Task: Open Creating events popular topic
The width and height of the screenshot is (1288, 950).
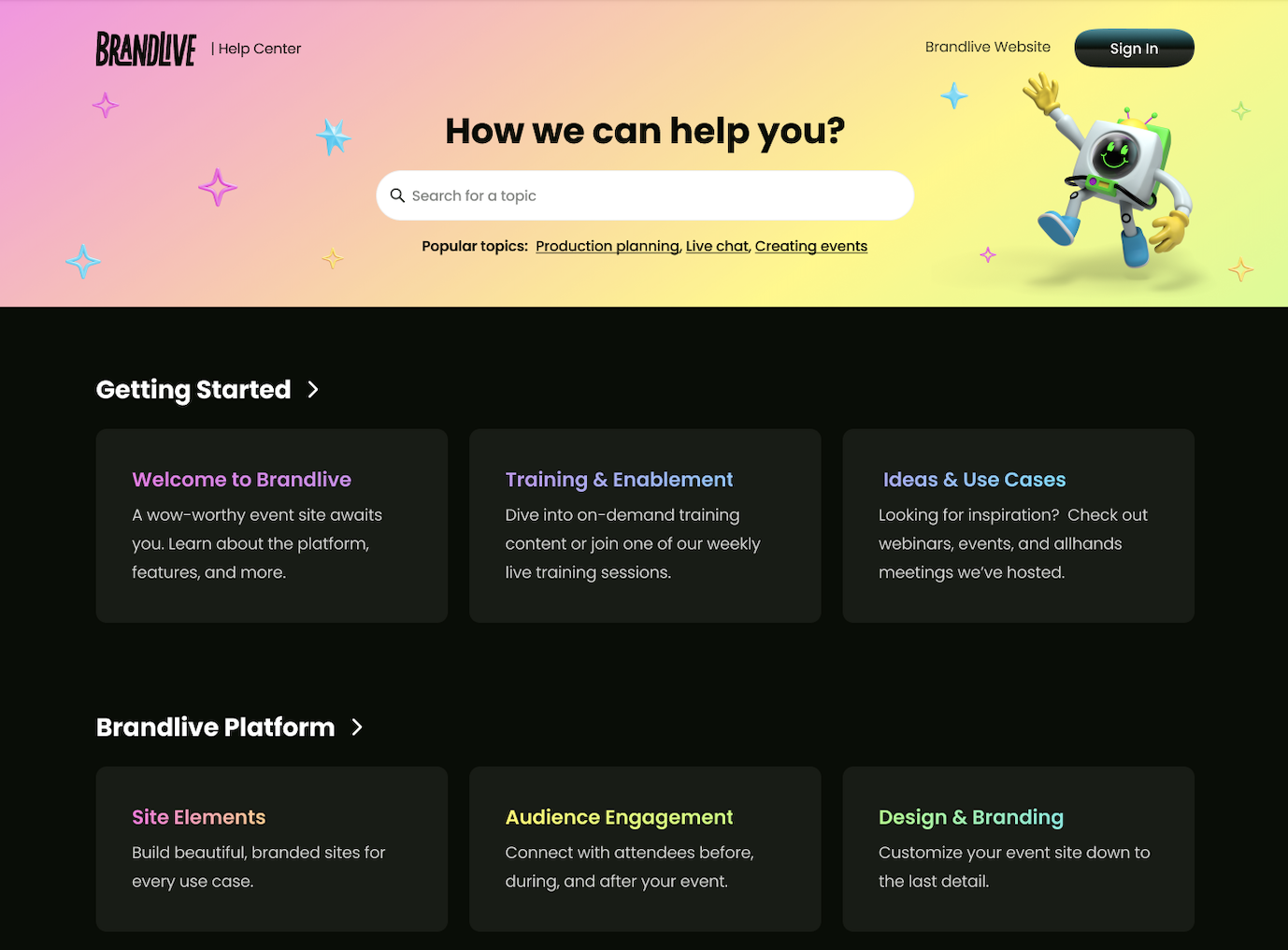Action: pos(811,246)
